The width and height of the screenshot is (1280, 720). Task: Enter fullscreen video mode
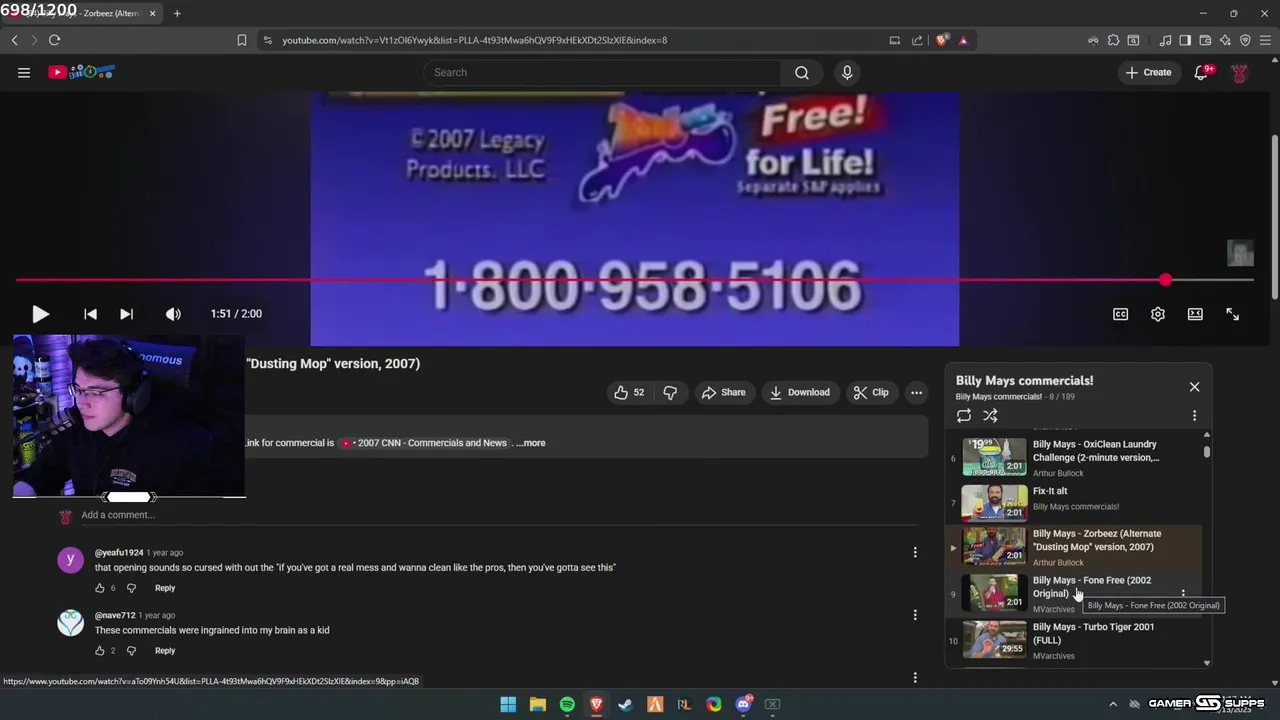click(x=1232, y=314)
